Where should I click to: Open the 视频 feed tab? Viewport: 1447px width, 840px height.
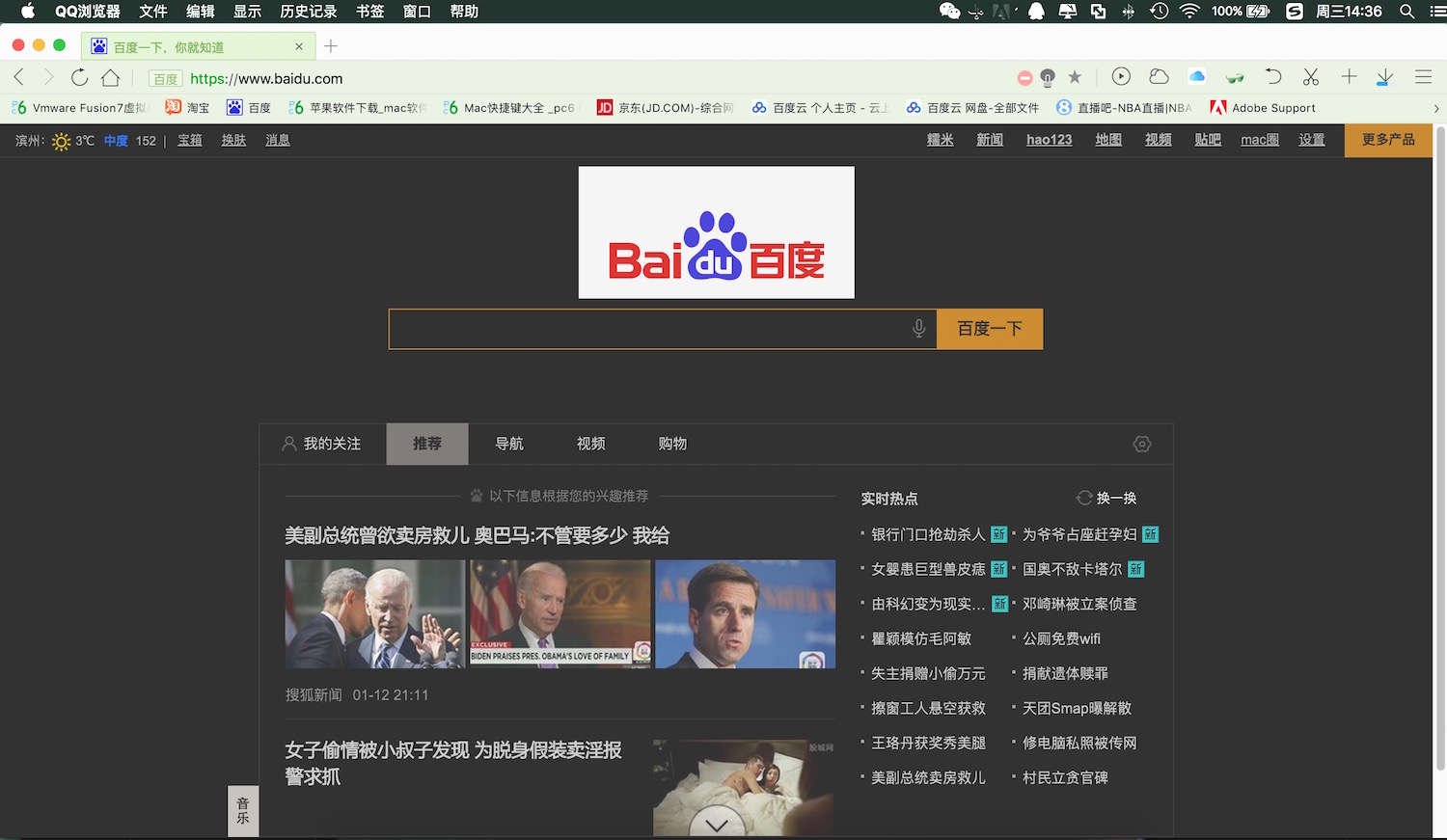[x=591, y=444]
